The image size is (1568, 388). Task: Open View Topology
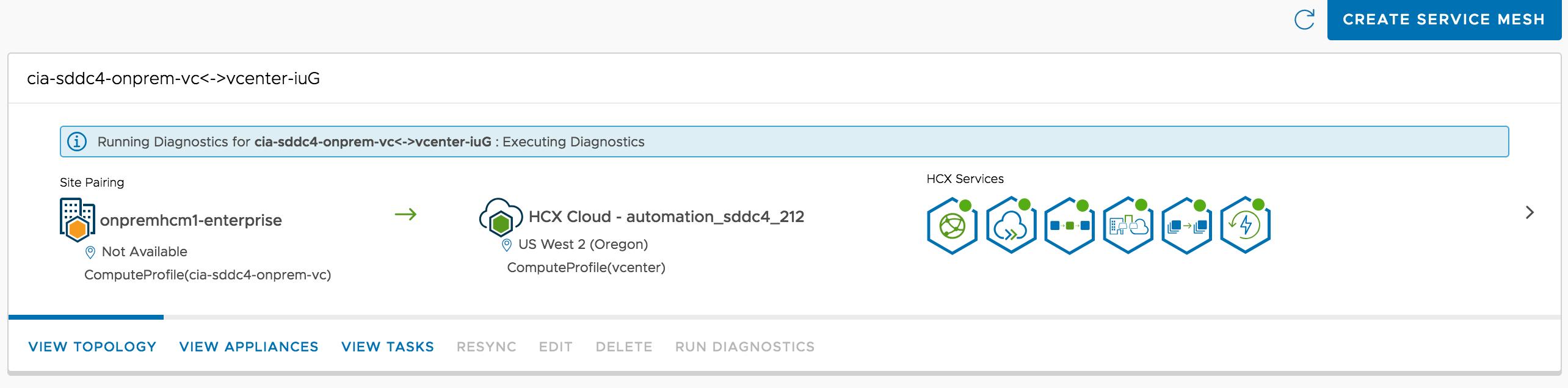tap(92, 347)
